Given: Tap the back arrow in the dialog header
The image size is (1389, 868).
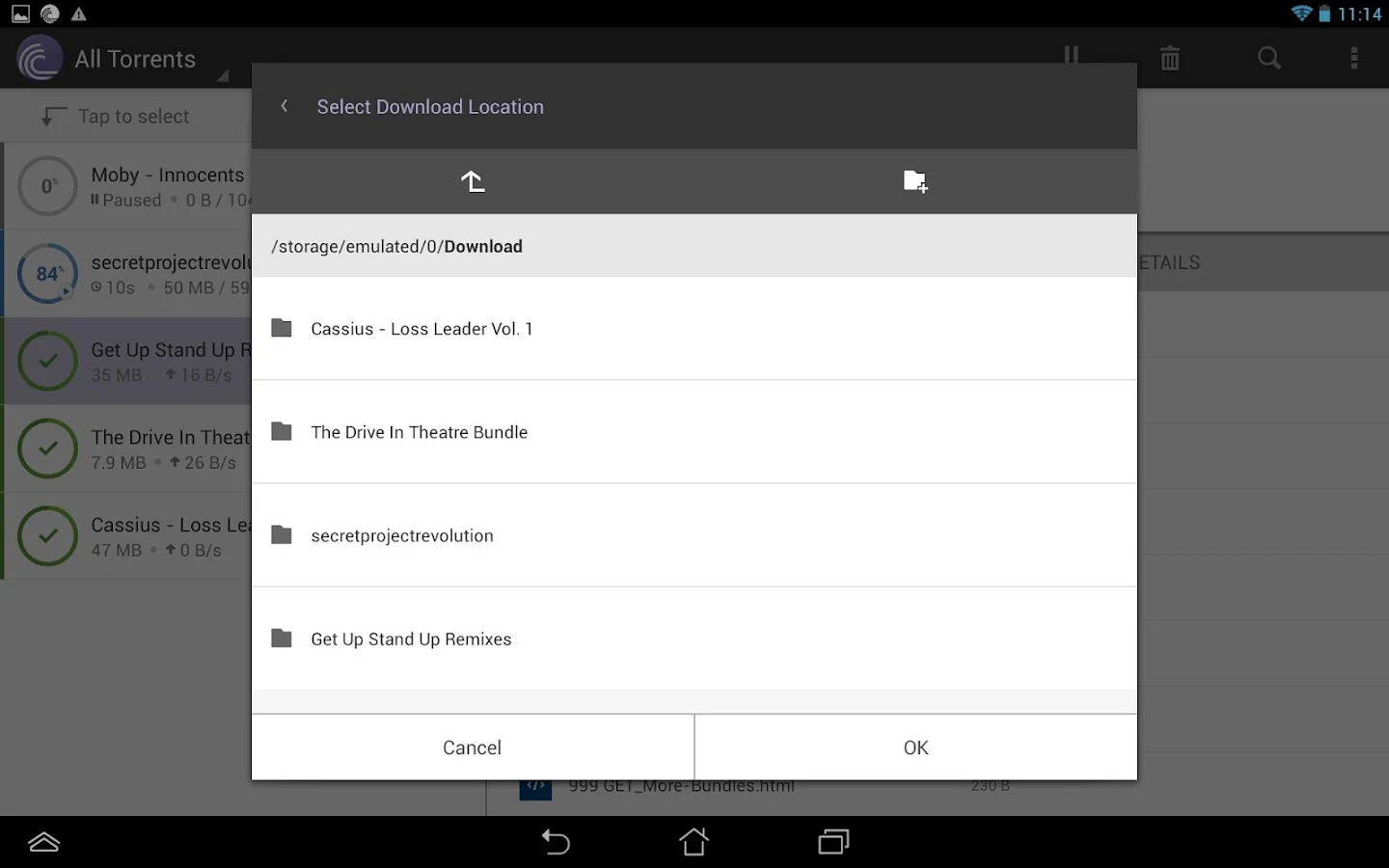Looking at the screenshot, I should pos(284,106).
